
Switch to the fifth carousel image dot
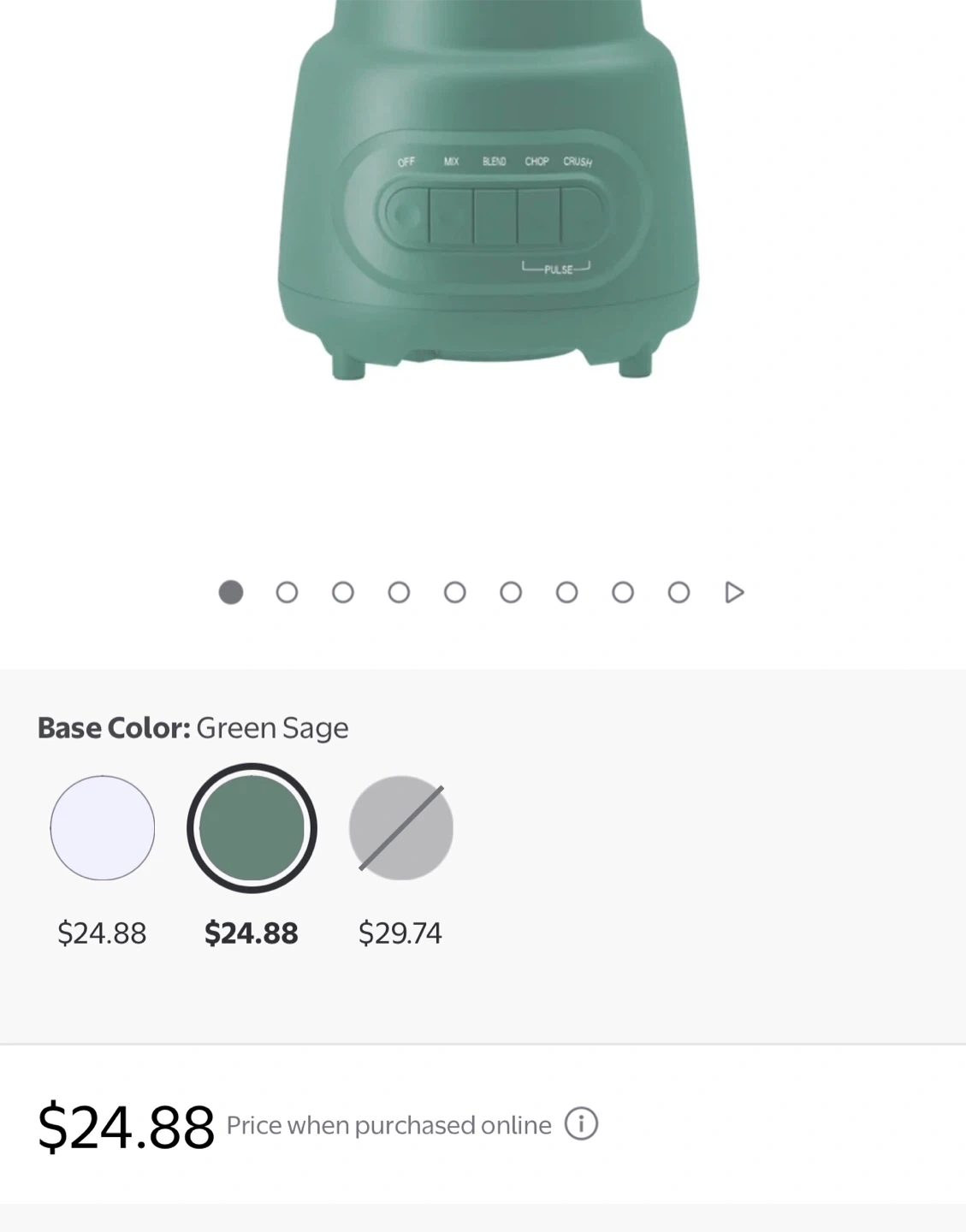[x=455, y=592]
